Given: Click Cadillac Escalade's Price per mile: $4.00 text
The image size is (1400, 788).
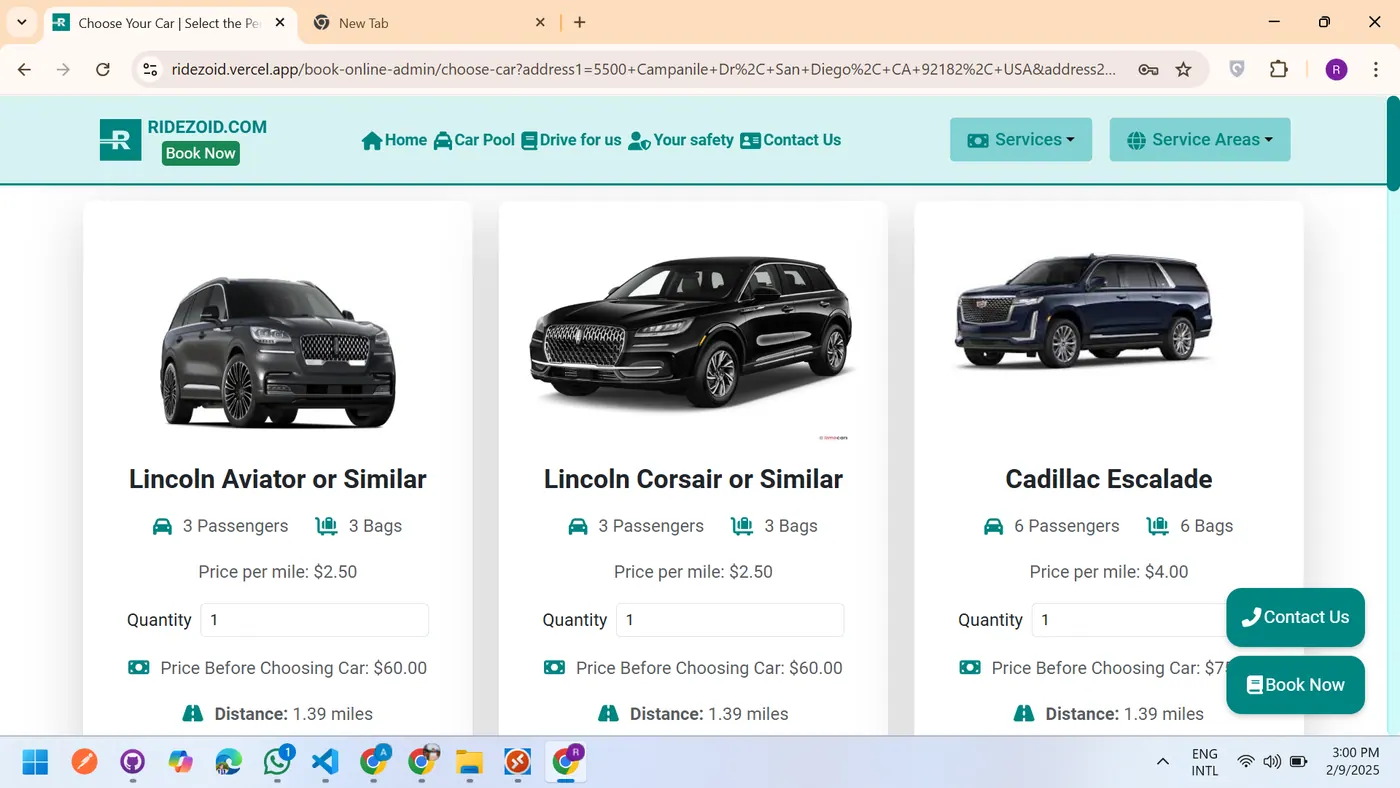Looking at the screenshot, I should pos(1109,572).
